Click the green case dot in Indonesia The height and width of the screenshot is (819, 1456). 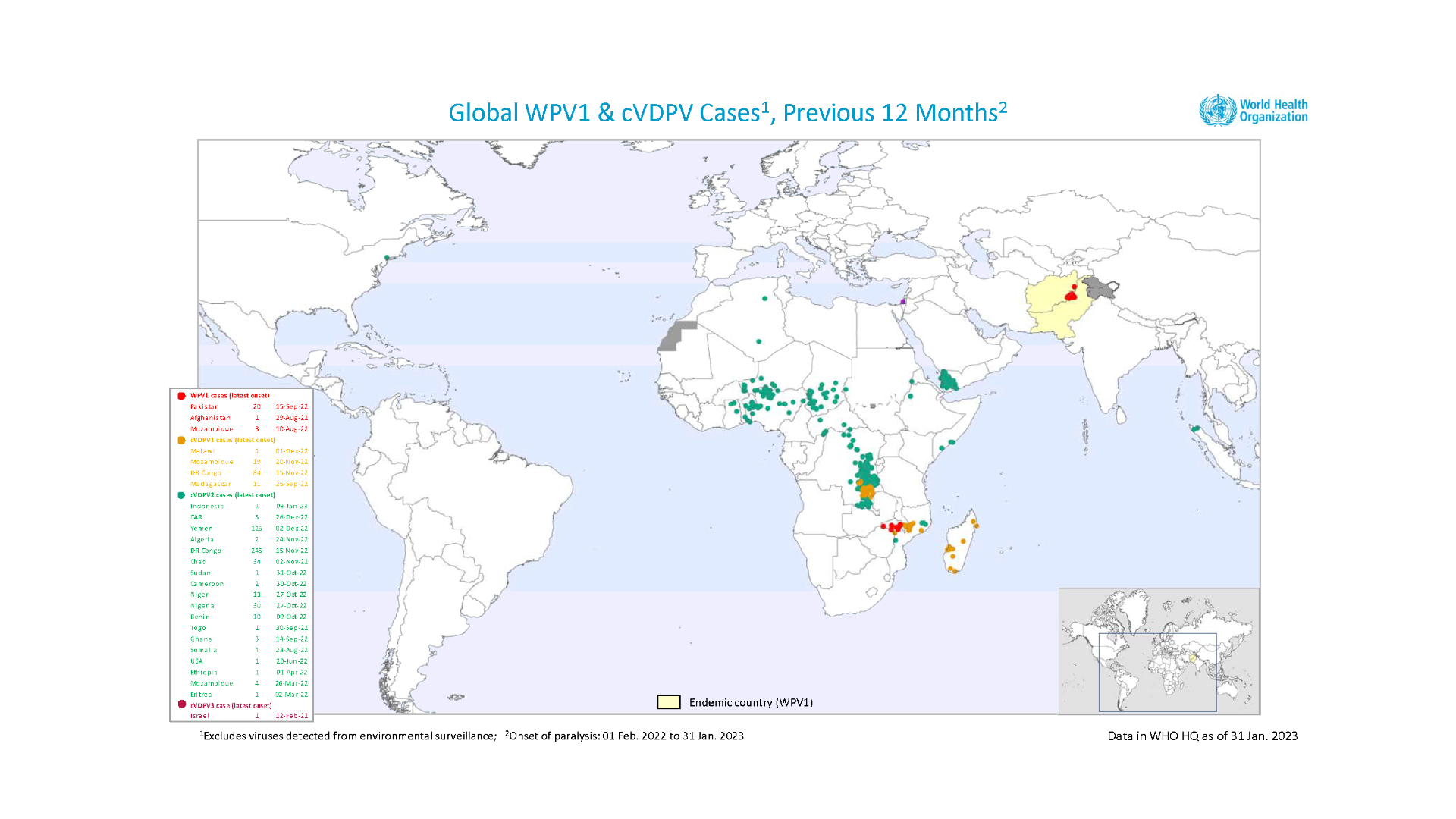pos(1195,429)
